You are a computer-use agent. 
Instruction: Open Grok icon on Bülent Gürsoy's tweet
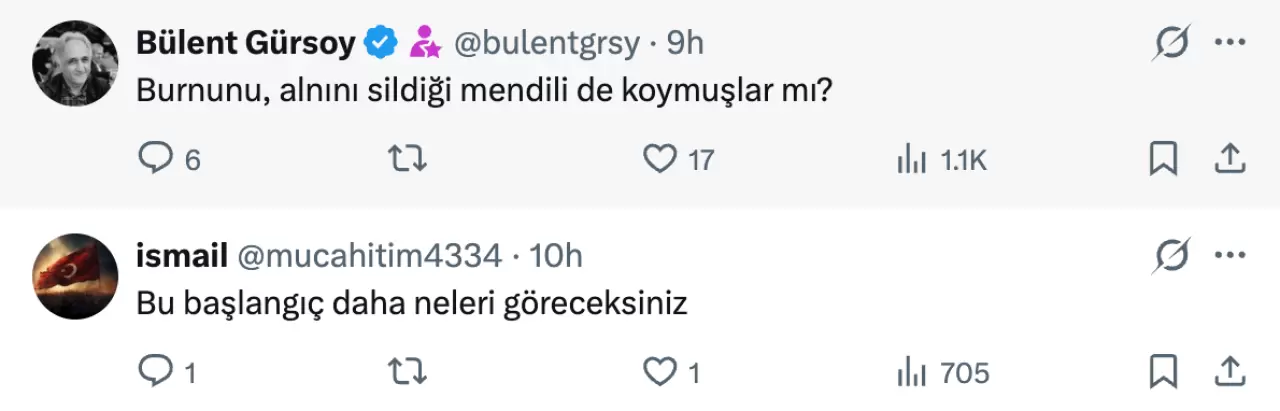1170,43
